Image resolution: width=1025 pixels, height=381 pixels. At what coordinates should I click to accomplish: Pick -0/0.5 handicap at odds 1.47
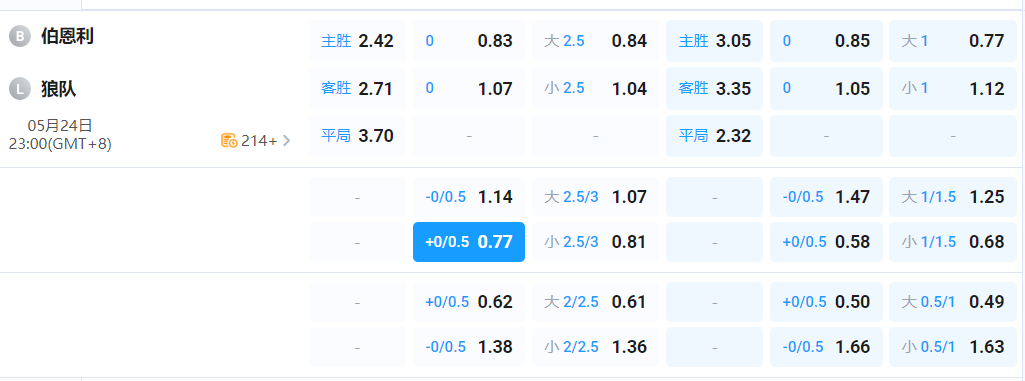(x=826, y=197)
